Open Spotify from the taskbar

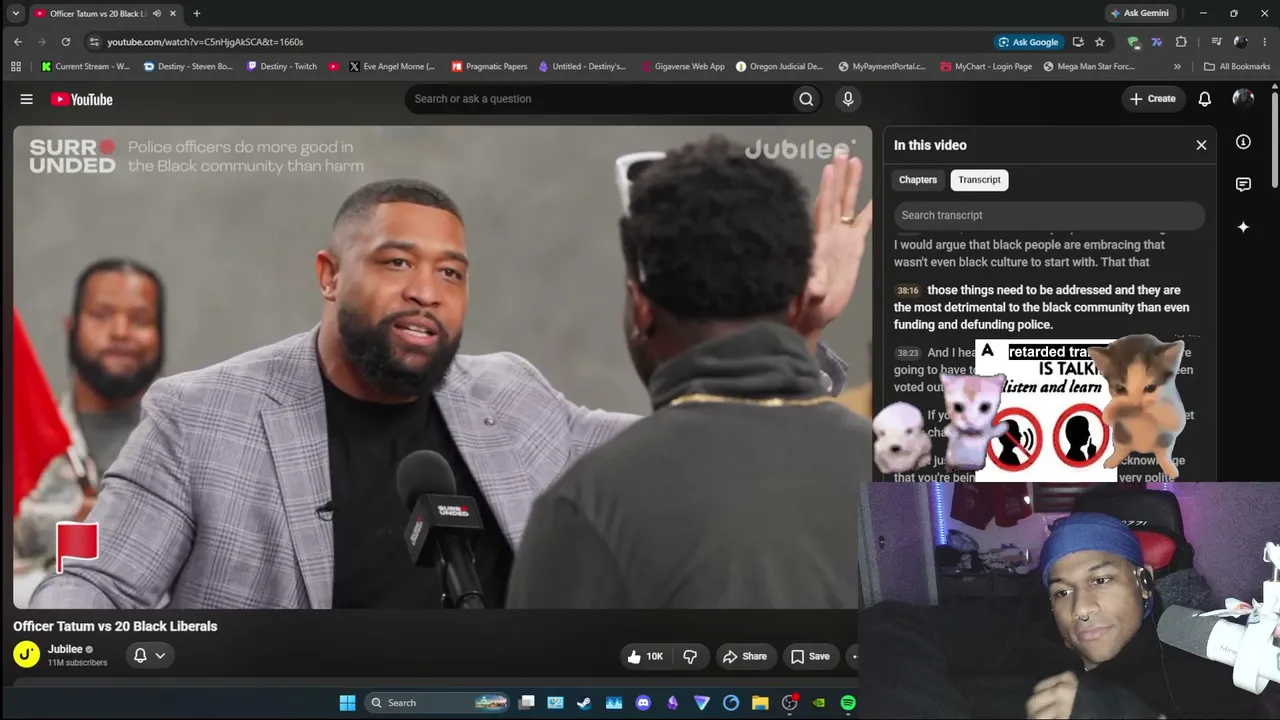click(848, 703)
